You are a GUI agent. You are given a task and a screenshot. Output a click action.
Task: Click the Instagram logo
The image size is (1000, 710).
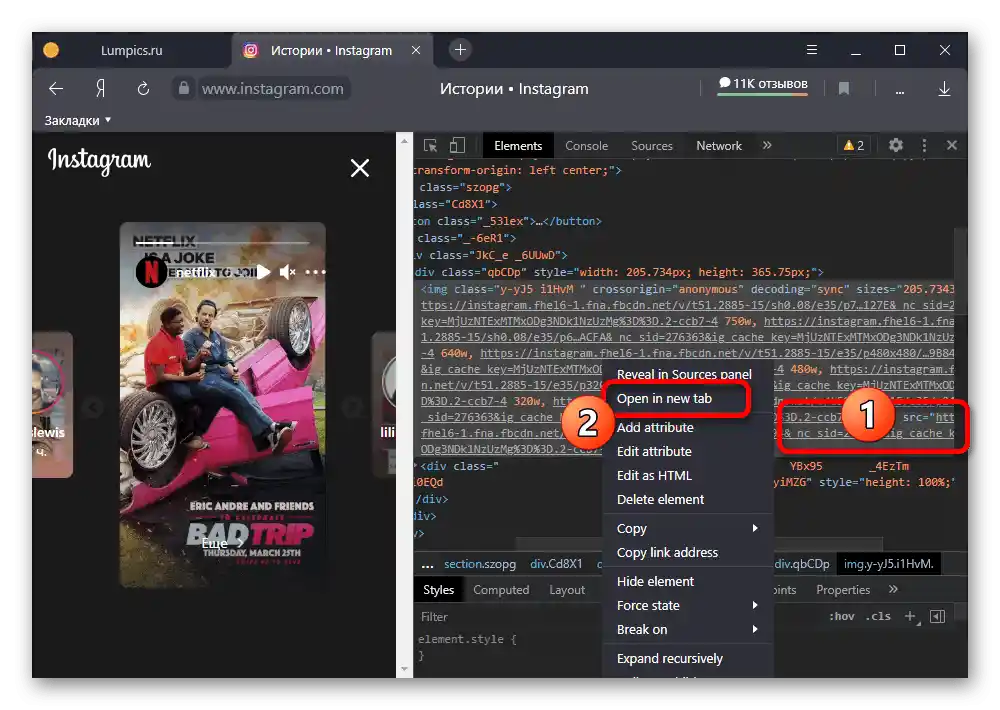99,160
